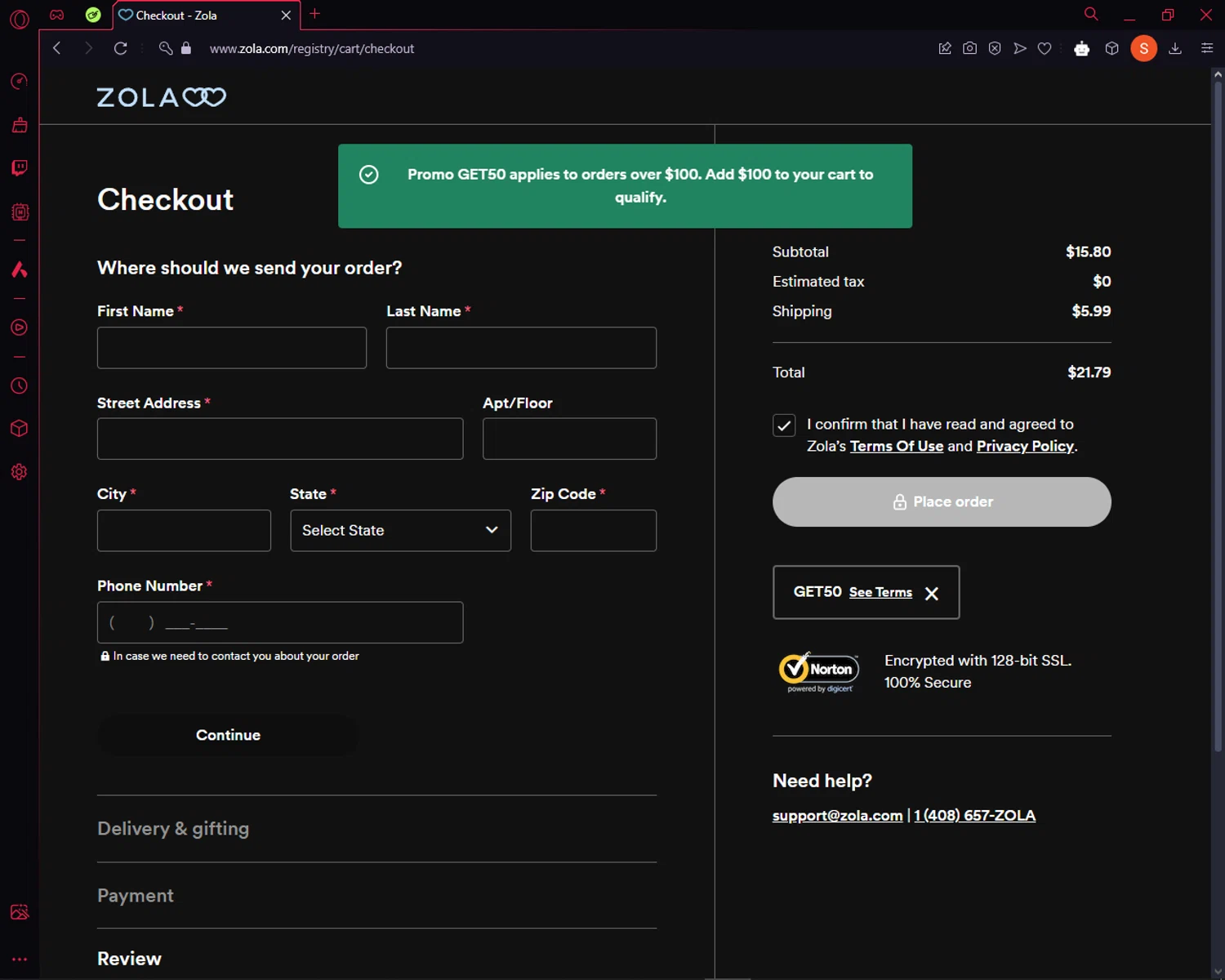Screen dimensions: 1225x980
Task: Open the gallery image icon in sidebar
Action: click(x=19, y=912)
